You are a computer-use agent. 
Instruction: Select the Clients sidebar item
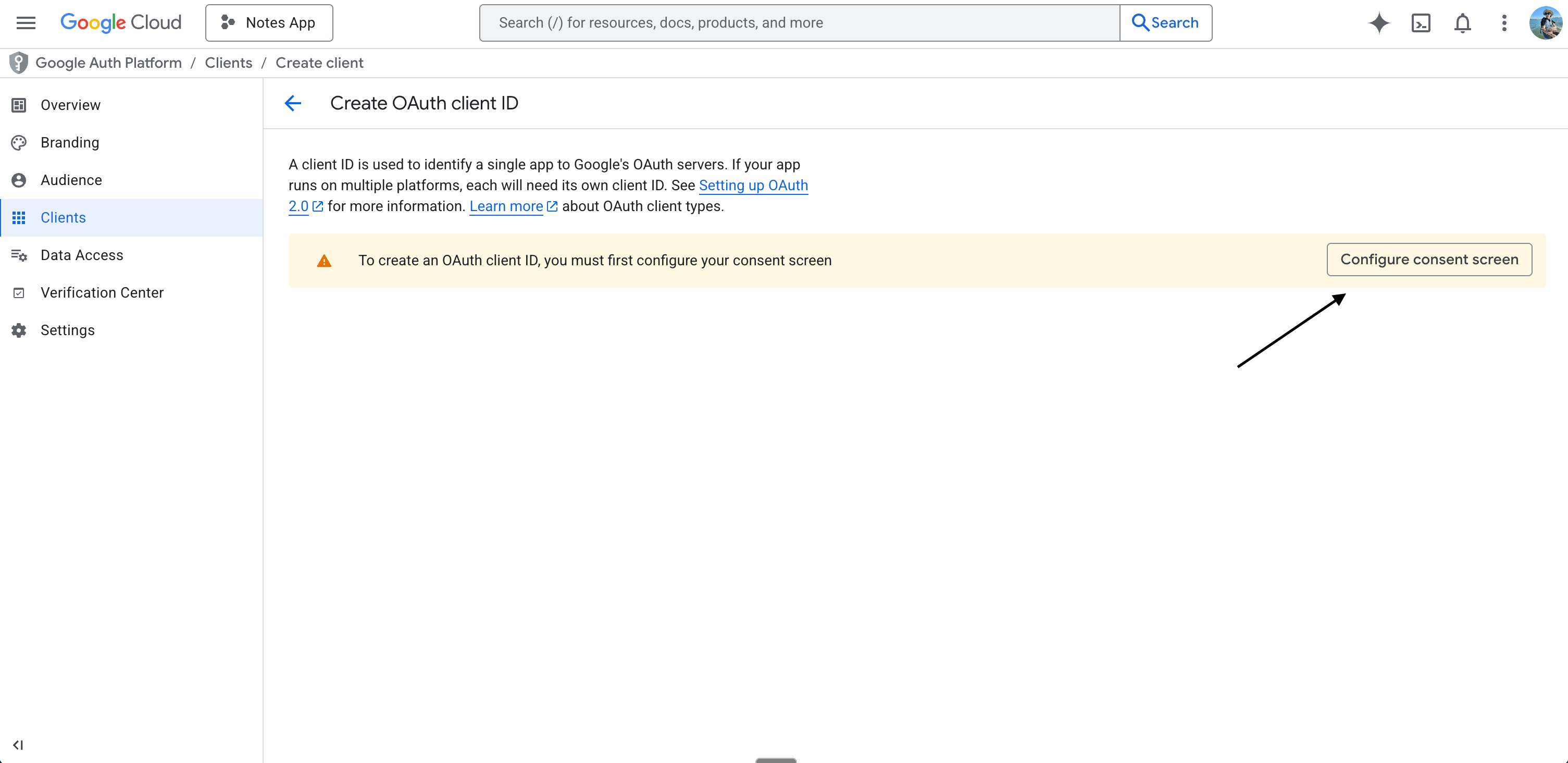[x=131, y=217]
